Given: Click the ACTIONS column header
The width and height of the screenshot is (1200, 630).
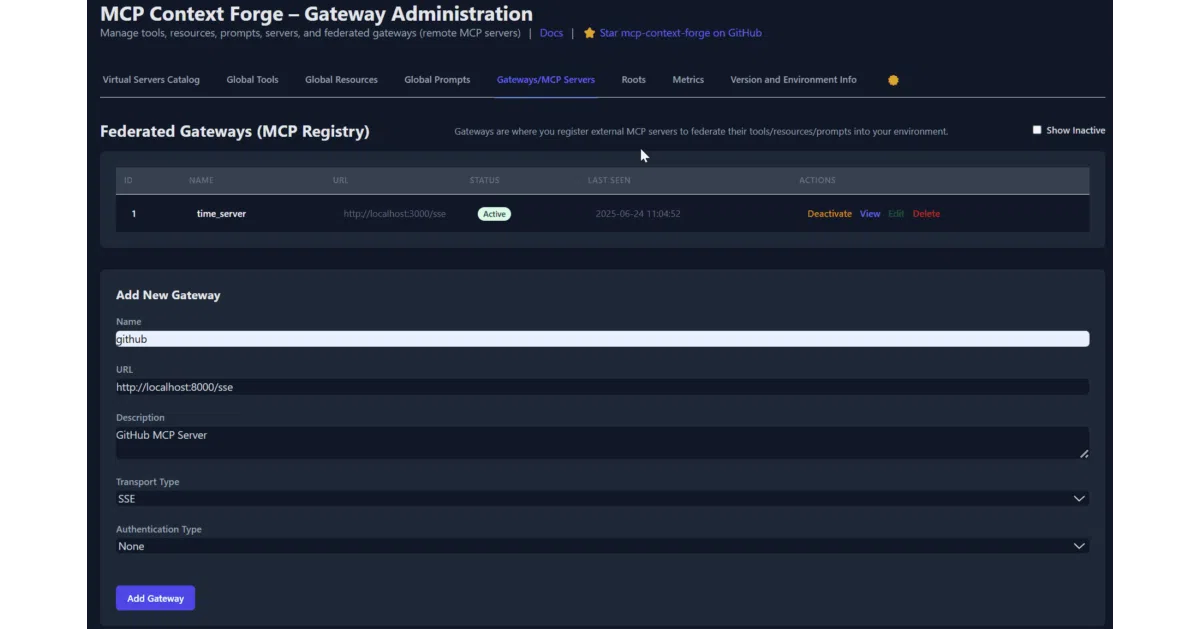Looking at the screenshot, I should 817,181.
